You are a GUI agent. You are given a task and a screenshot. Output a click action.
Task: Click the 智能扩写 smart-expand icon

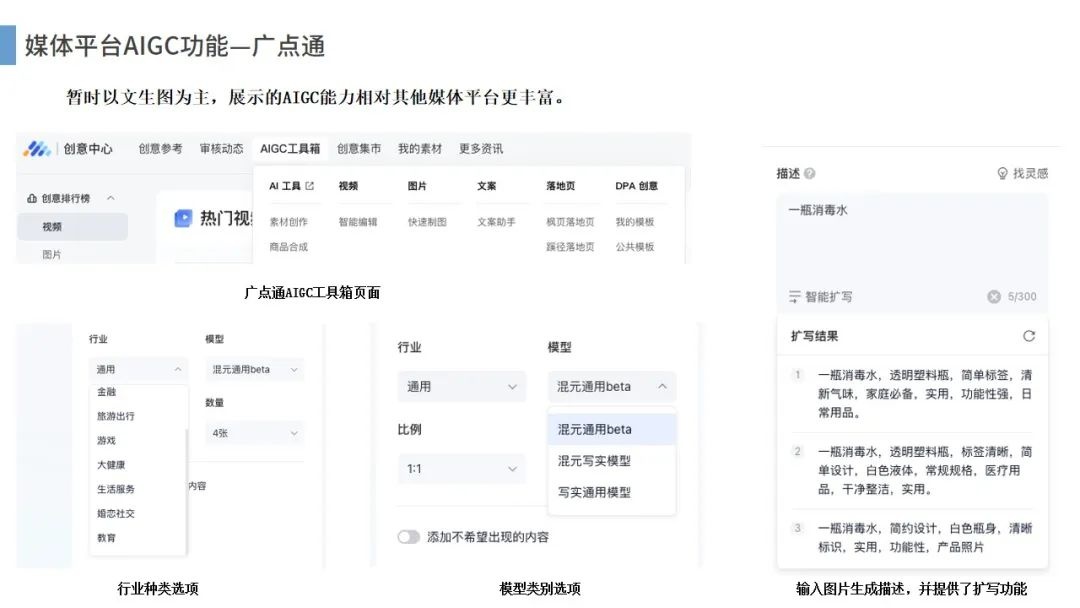tap(794, 295)
